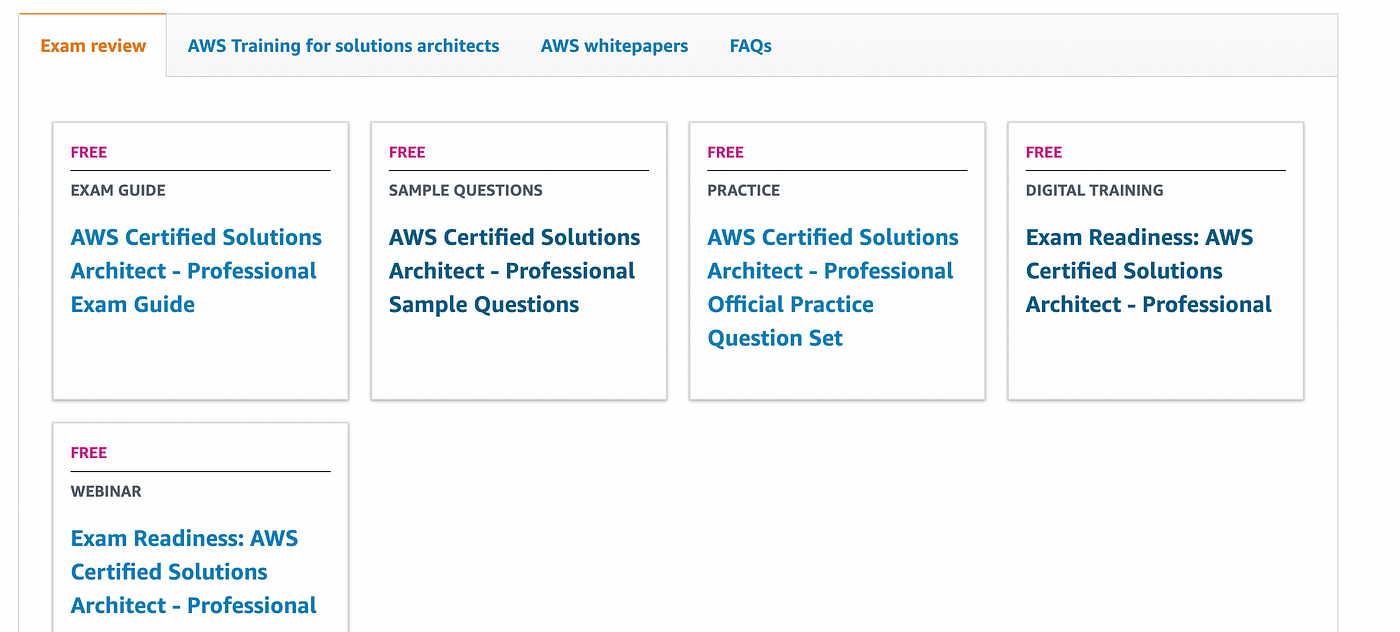Open Exam Readiness link in Digital Training card

click(x=1148, y=271)
